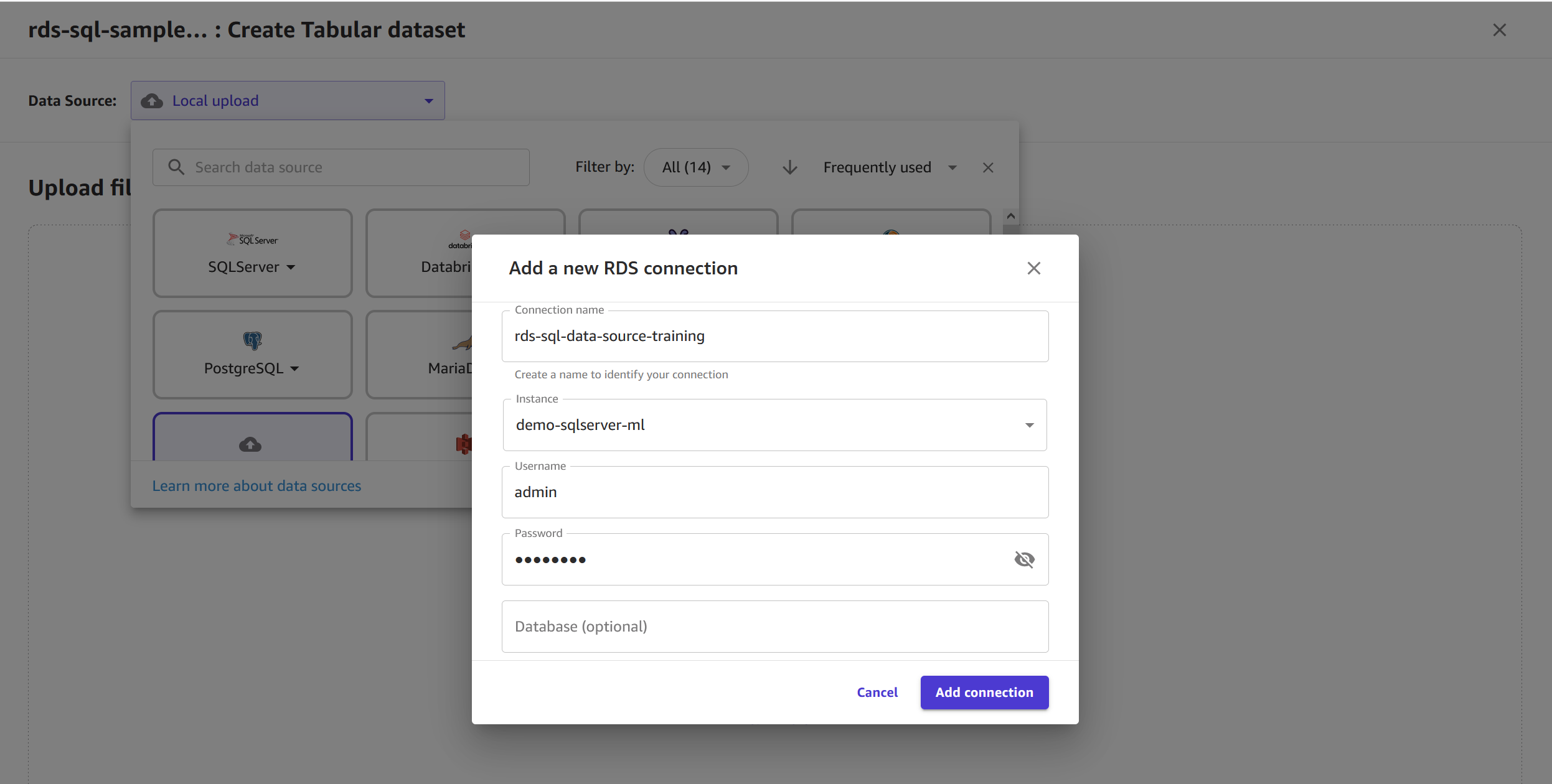Screen dimensions: 1552x784
Task: Expand the Instance dropdown
Action: [1029, 425]
